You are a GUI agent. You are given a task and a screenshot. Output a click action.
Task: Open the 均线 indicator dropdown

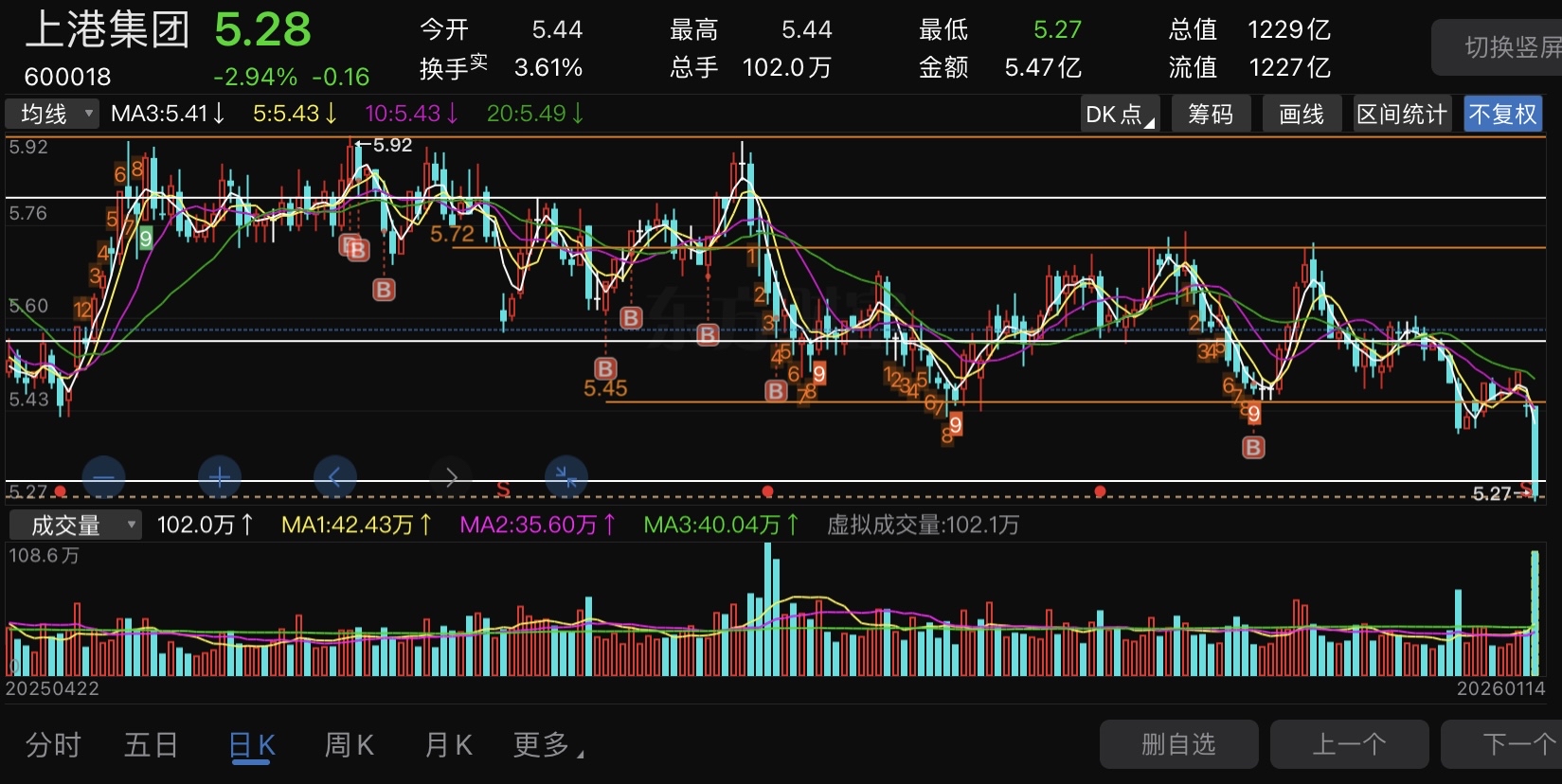click(x=52, y=114)
